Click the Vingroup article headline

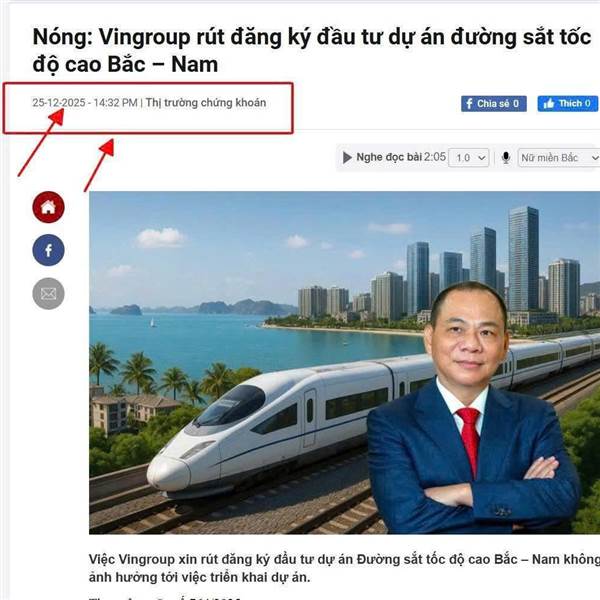coord(312,51)
